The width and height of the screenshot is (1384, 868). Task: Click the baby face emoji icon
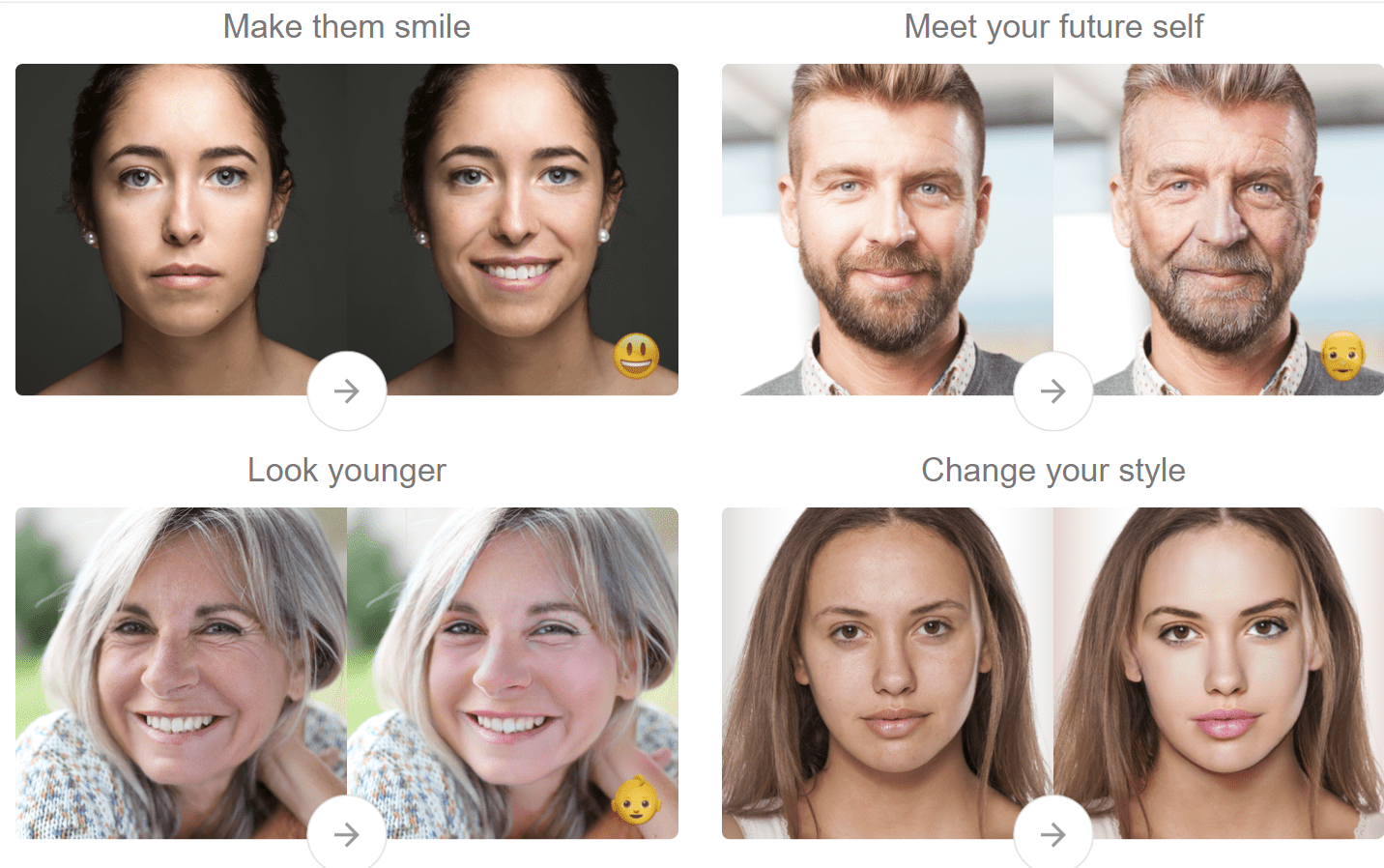637,799
